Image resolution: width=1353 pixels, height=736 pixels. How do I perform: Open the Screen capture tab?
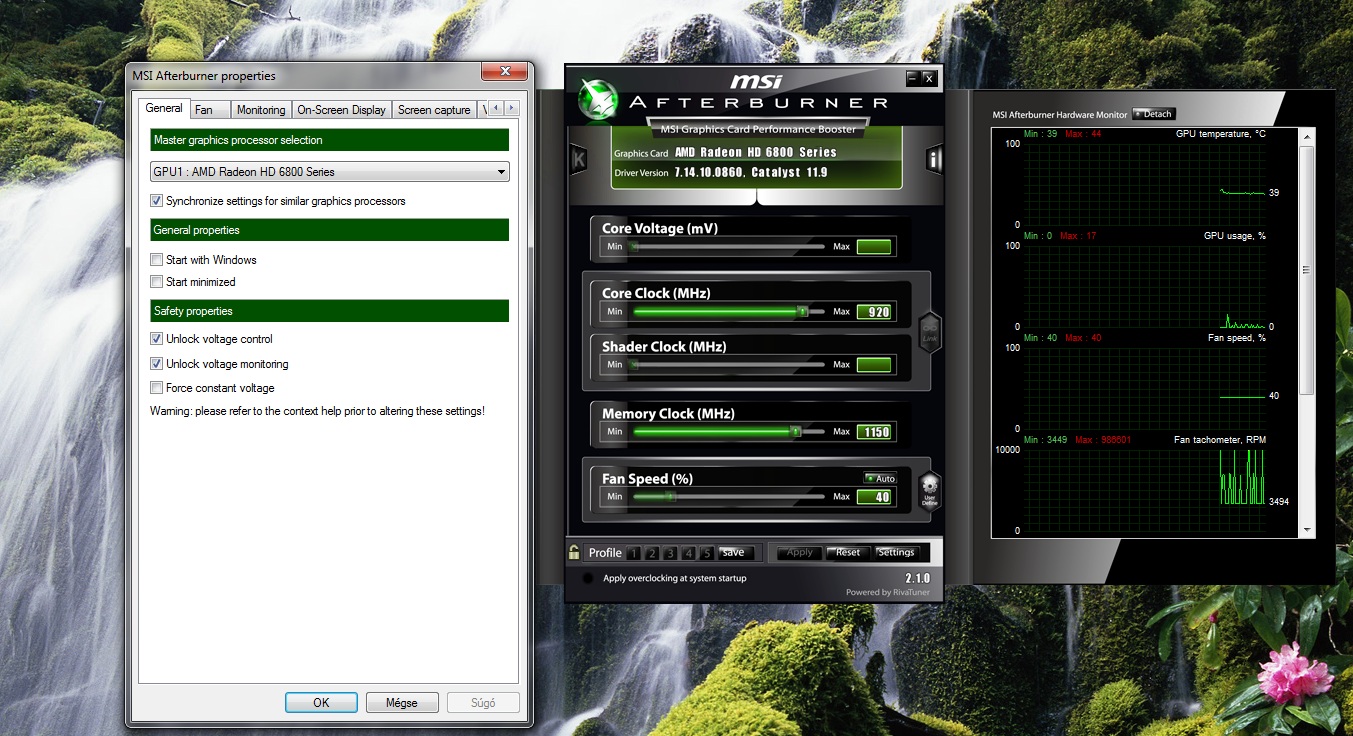tap(434, 110)
